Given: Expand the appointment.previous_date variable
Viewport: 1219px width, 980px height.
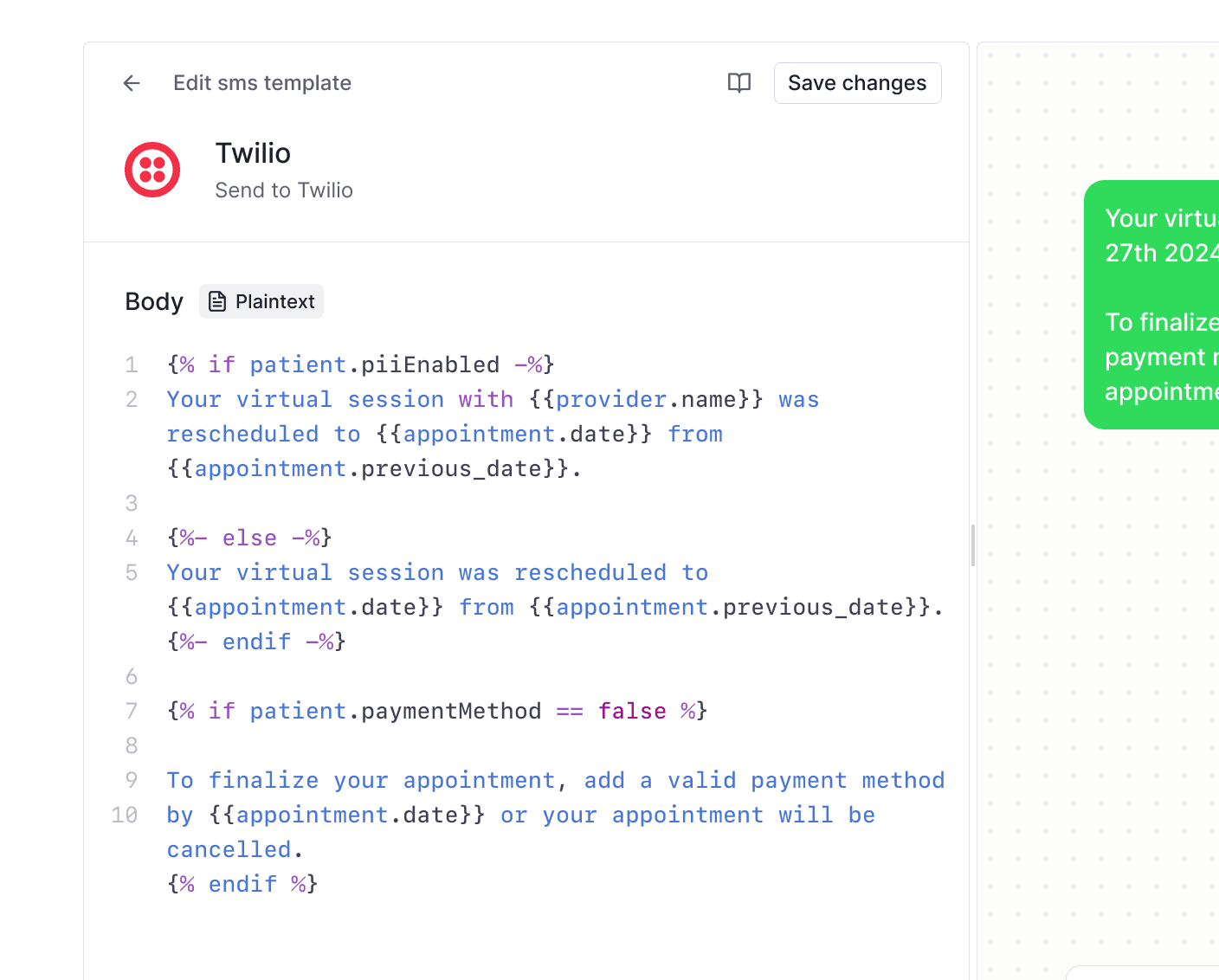Looking at the screenshot, I should point(372,468).
